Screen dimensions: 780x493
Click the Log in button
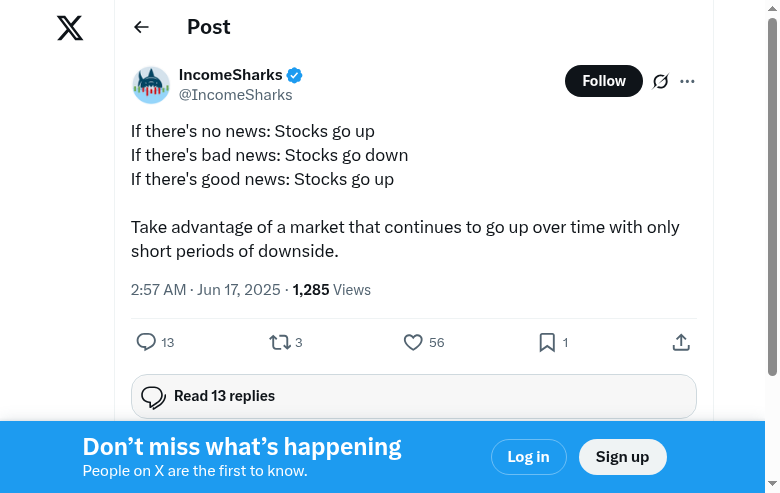point(528,457)
